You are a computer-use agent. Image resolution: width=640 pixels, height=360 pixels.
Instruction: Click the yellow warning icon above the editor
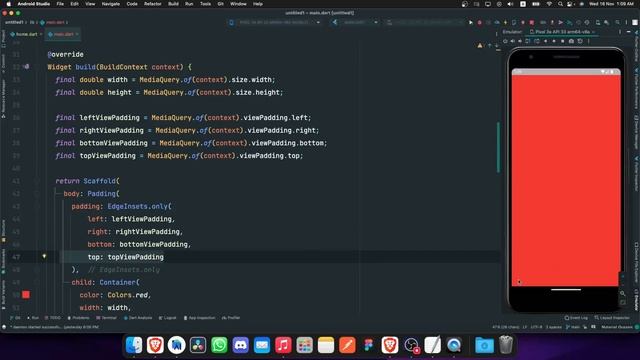[x=480, y=46]
